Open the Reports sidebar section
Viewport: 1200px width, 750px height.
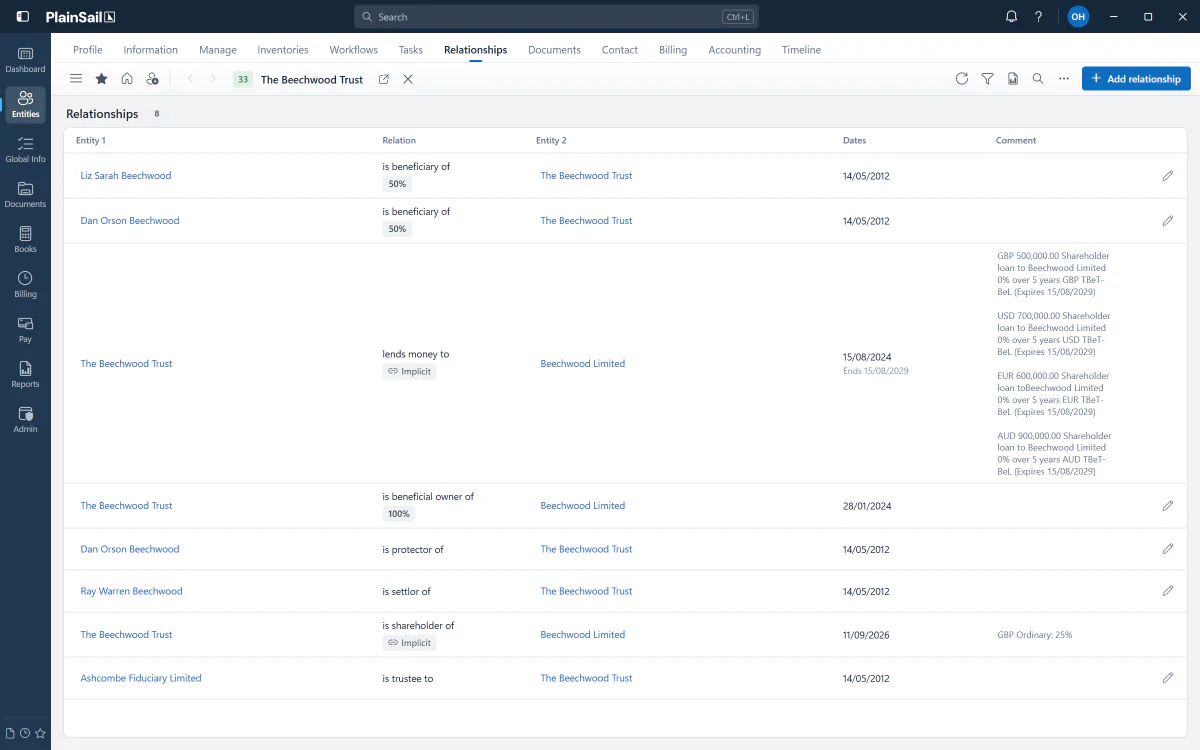[25, 375]
